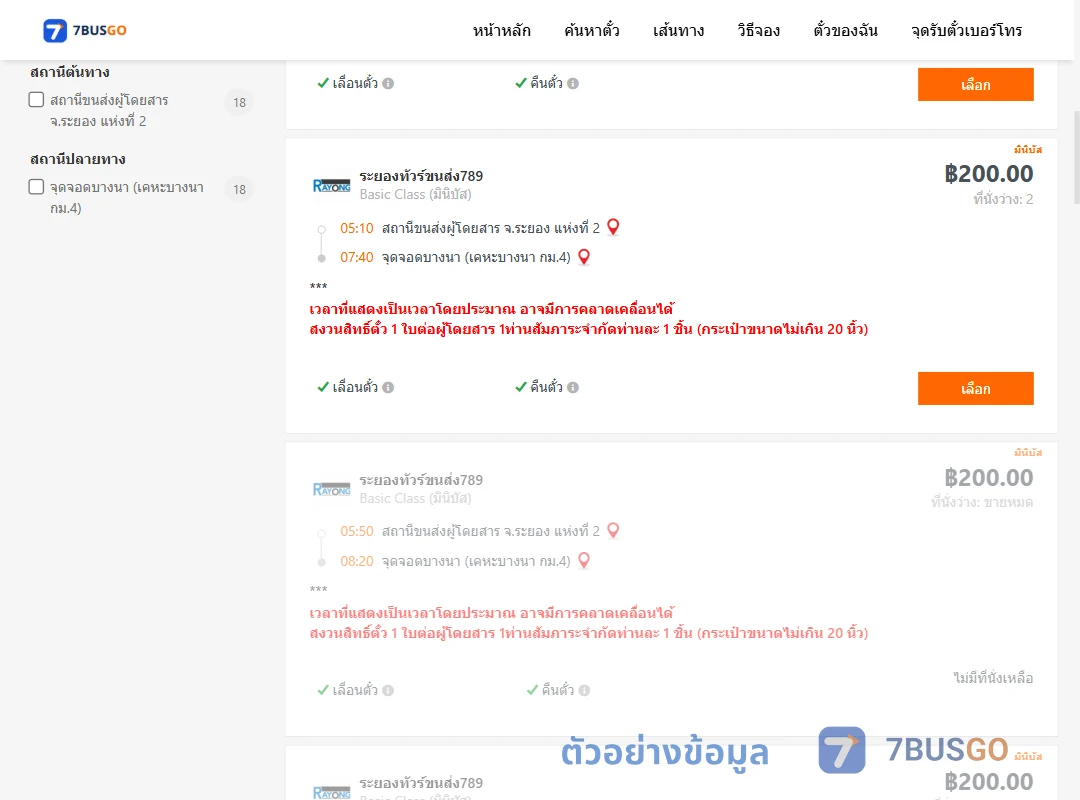Image resolution: width=1080 pixels, height=800 pixels.
Task: Open the หน้าหลัก menu item
Action: click(x=501, y=30)
